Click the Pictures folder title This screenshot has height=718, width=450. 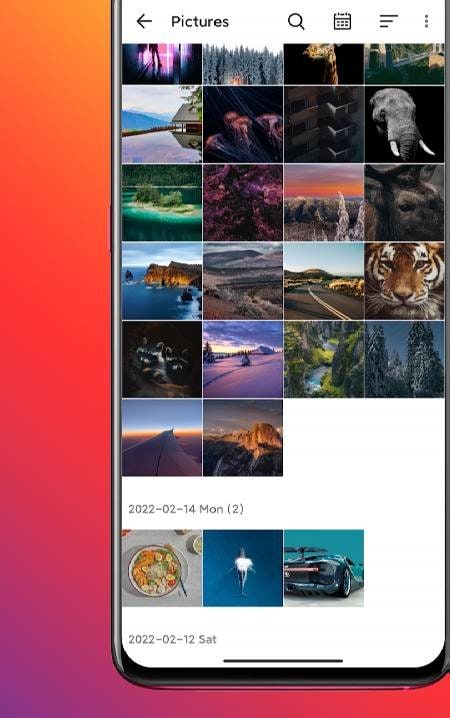(x=200, y=22)
